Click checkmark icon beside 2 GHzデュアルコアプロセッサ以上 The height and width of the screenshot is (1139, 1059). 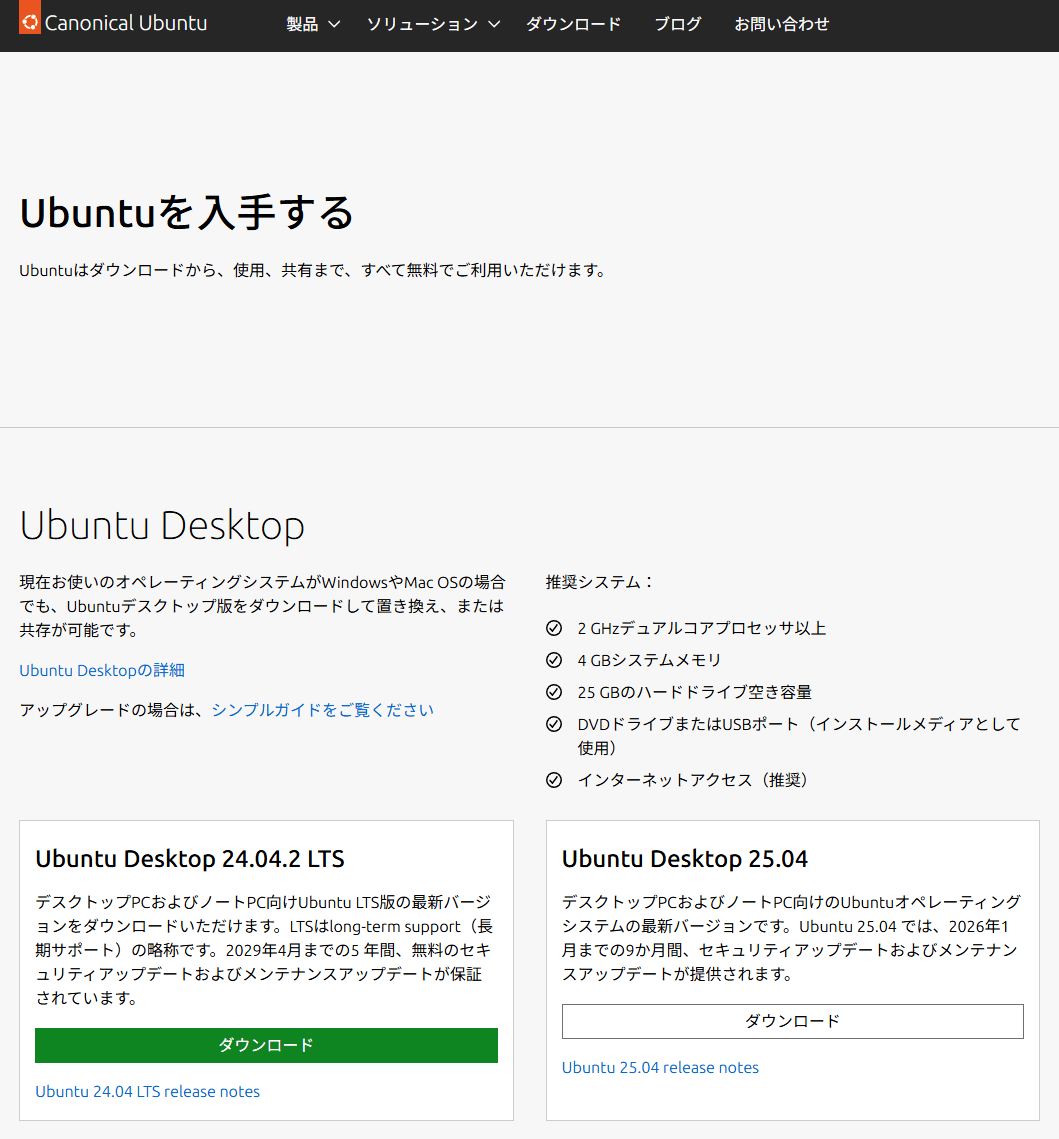[553, 628]
